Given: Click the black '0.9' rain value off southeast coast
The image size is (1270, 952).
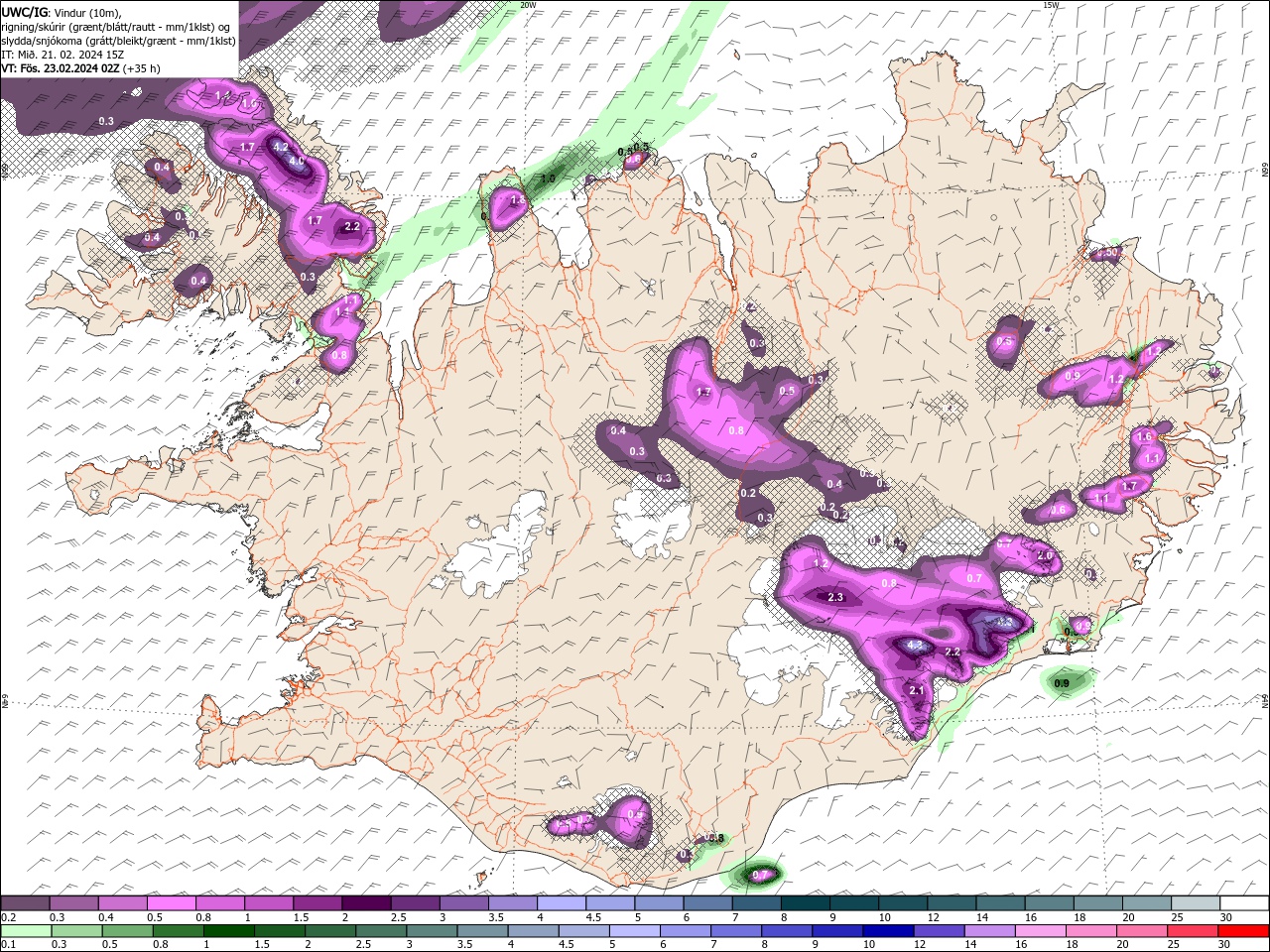Looking at the screenshot, I should [x=1062, y=683].
